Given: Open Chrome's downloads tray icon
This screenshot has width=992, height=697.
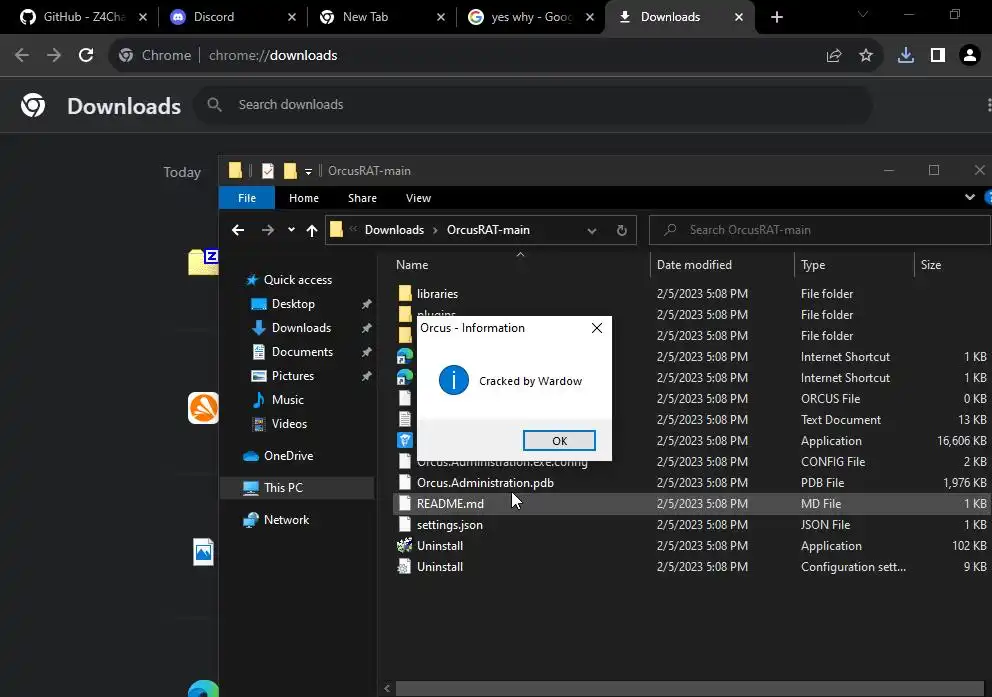Looking at the screenshot, I should [906, 56].
